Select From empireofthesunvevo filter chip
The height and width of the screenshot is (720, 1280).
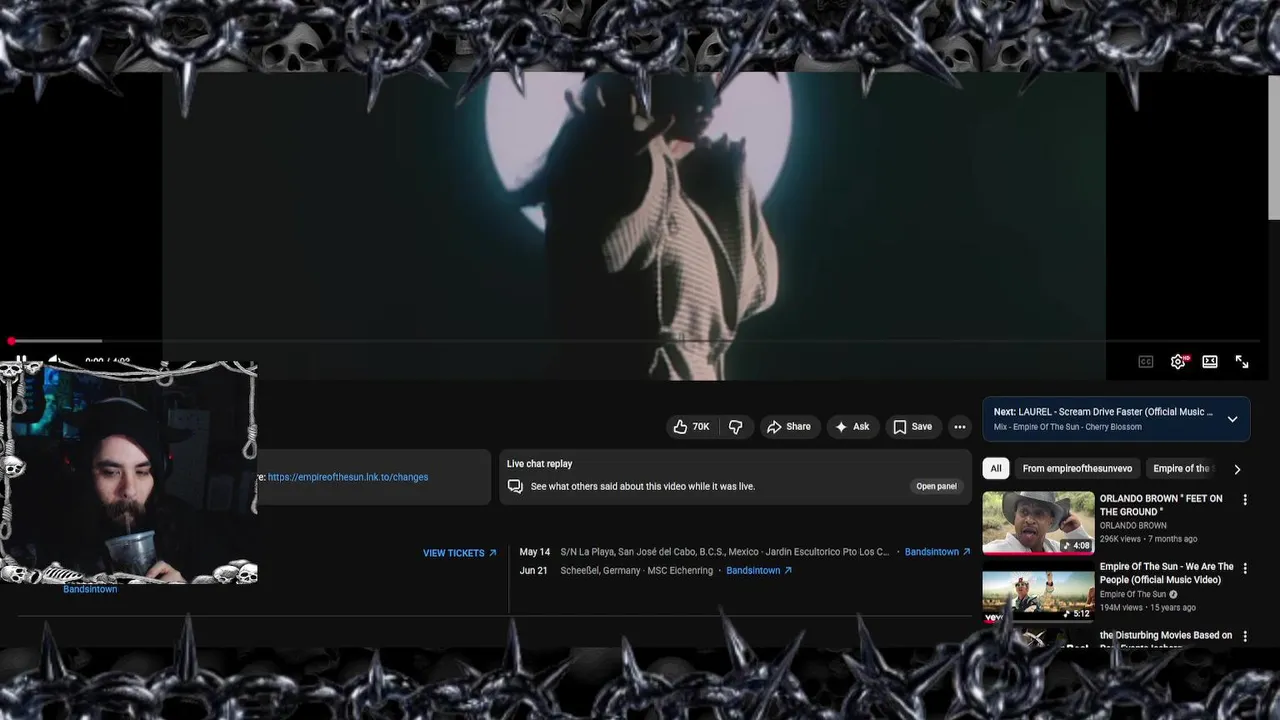[x=1077, y=468]
